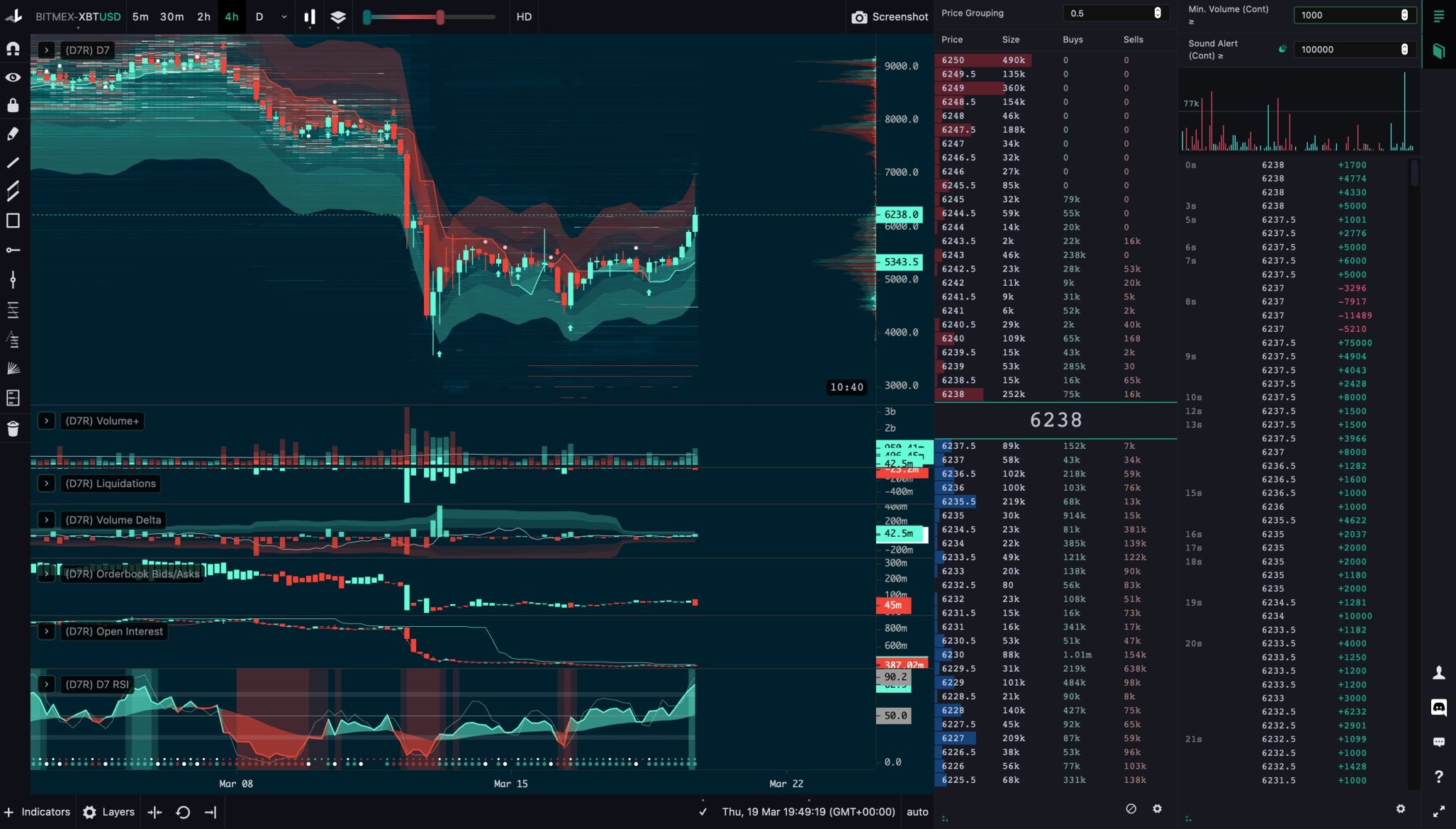Adjust the Price Grouping 0.5 slider
This screenshot has width=1456, height=829.
point(1158,13)
